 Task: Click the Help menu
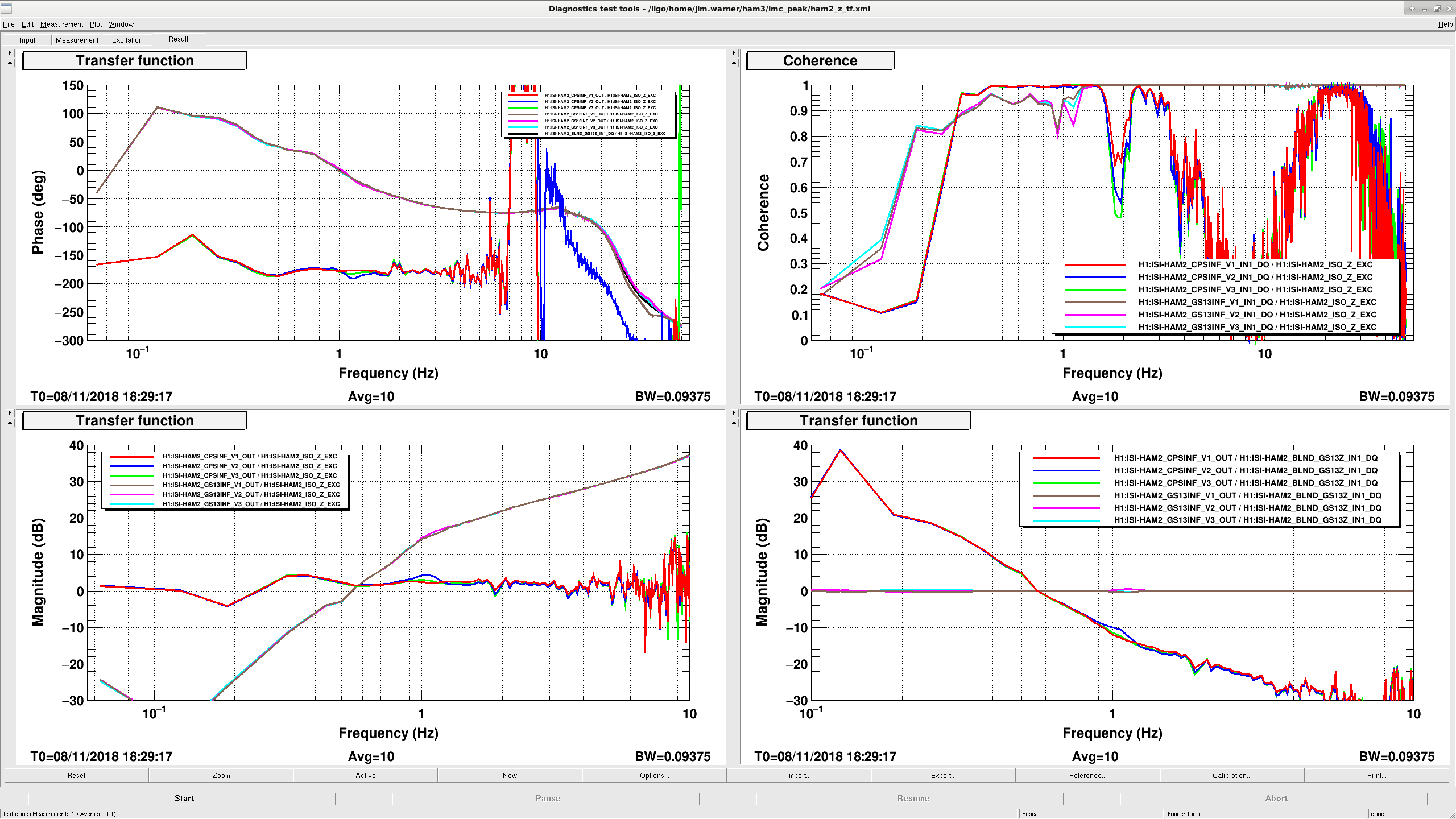(1445, 24)
